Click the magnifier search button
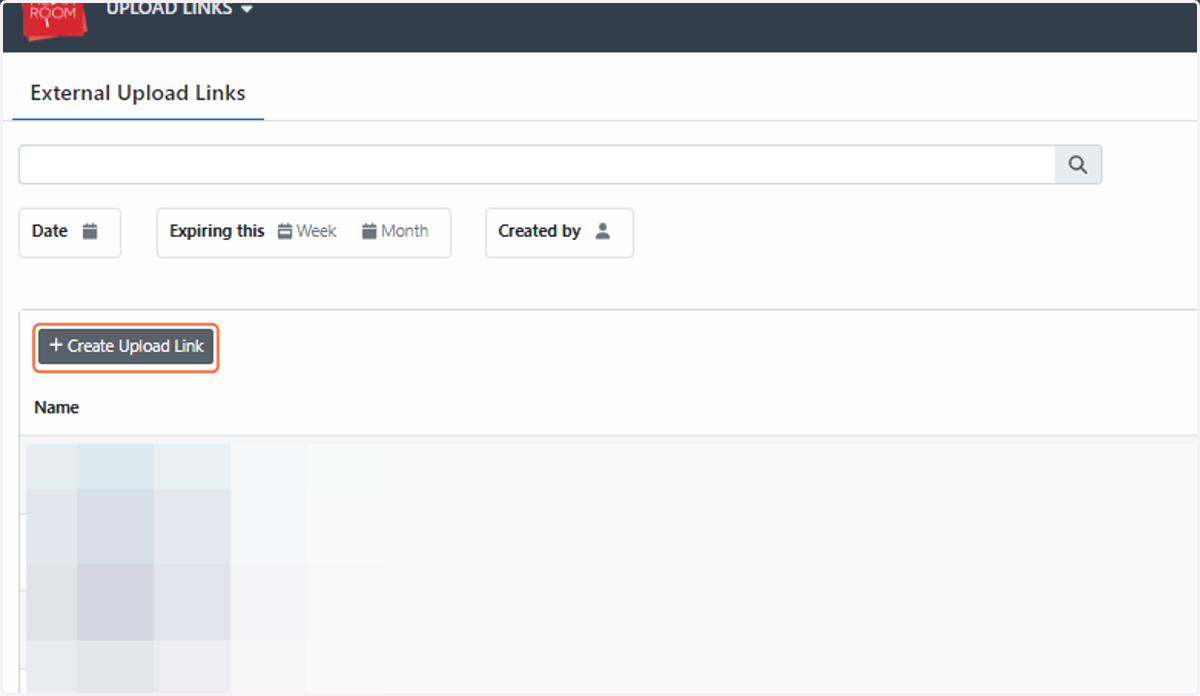The height and width of the screenshot is (696, 1200). [1078, 165]
